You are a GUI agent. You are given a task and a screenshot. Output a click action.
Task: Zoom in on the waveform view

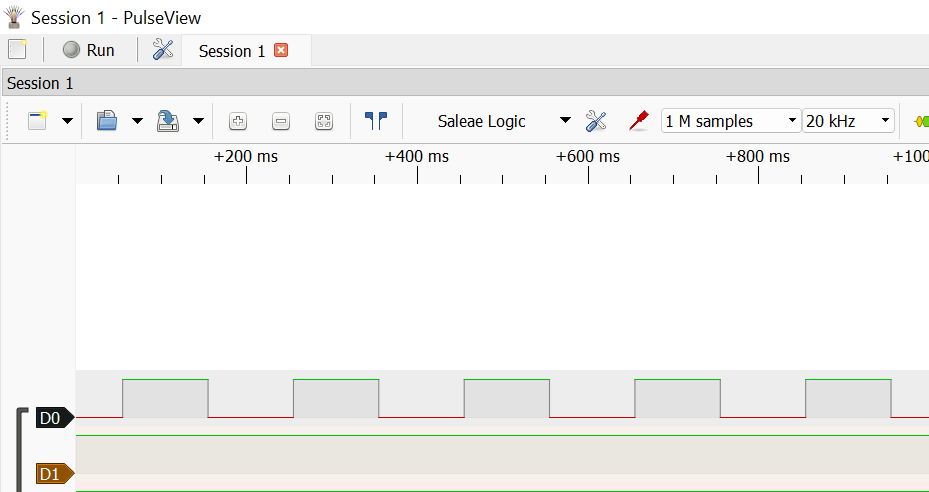(238, 121)
